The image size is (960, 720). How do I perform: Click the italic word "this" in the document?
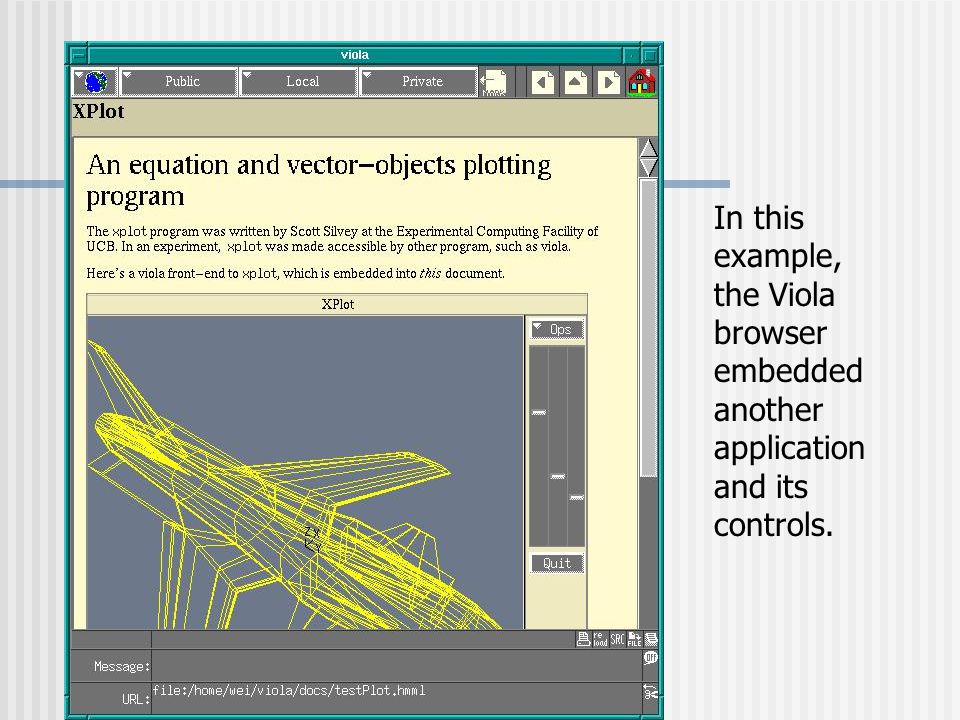click(x=430, y=274)
